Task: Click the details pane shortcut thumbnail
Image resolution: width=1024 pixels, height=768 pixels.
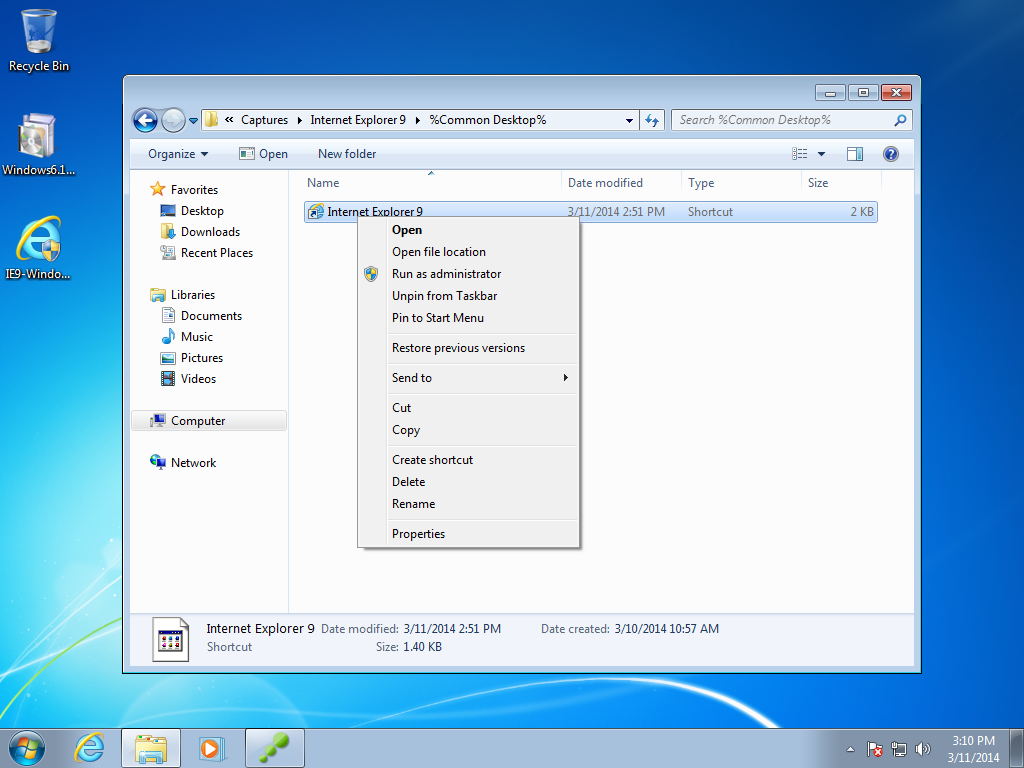Action: pos(170,639)
